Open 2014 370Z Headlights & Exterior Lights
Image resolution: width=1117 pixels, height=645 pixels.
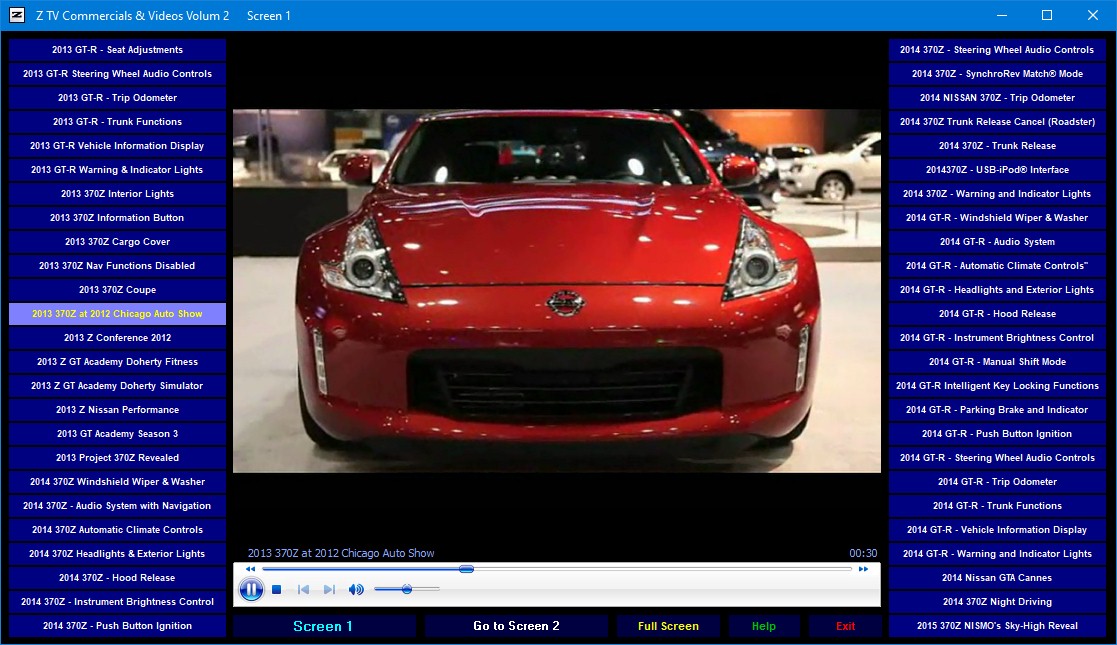118,554
